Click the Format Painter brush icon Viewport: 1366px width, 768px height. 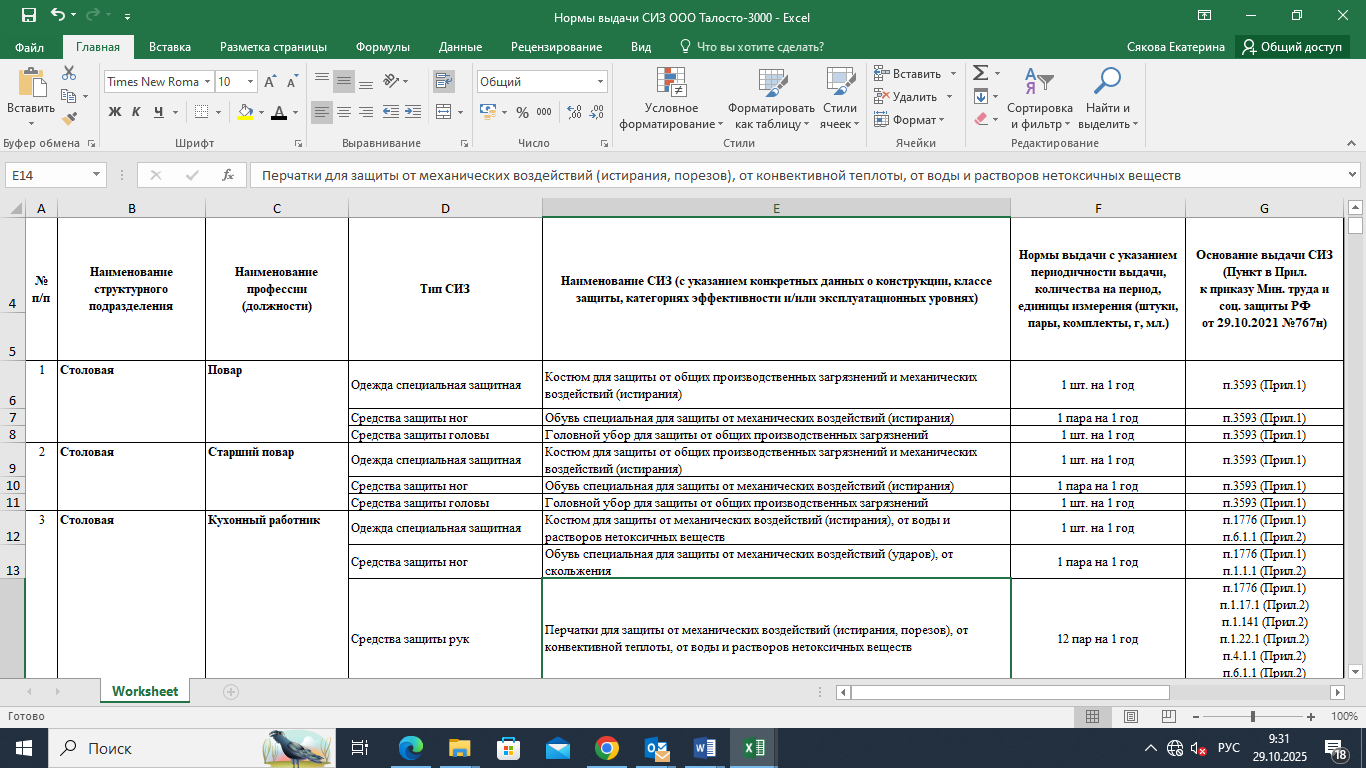click(69, 119)
